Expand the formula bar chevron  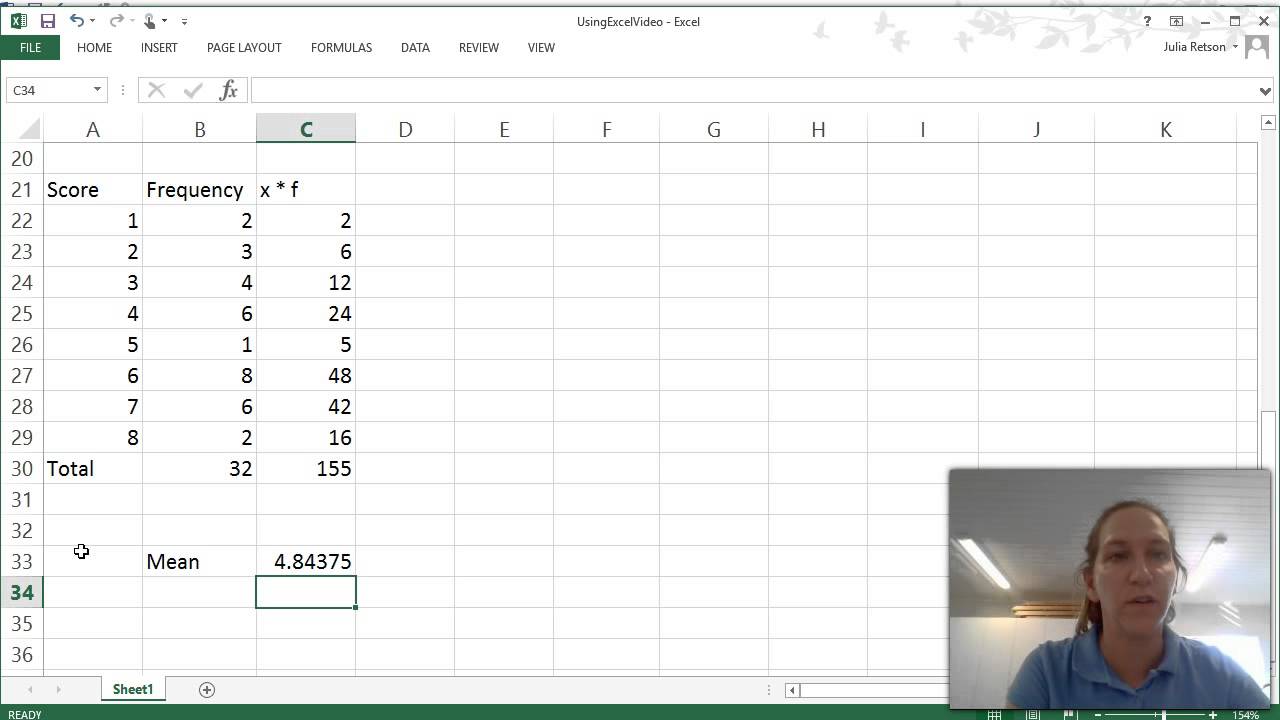pos(1266,91)
